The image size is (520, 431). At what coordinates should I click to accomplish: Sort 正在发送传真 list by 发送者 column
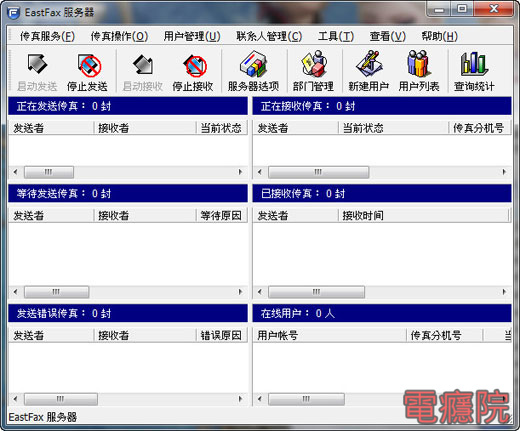tap(51, 128)
